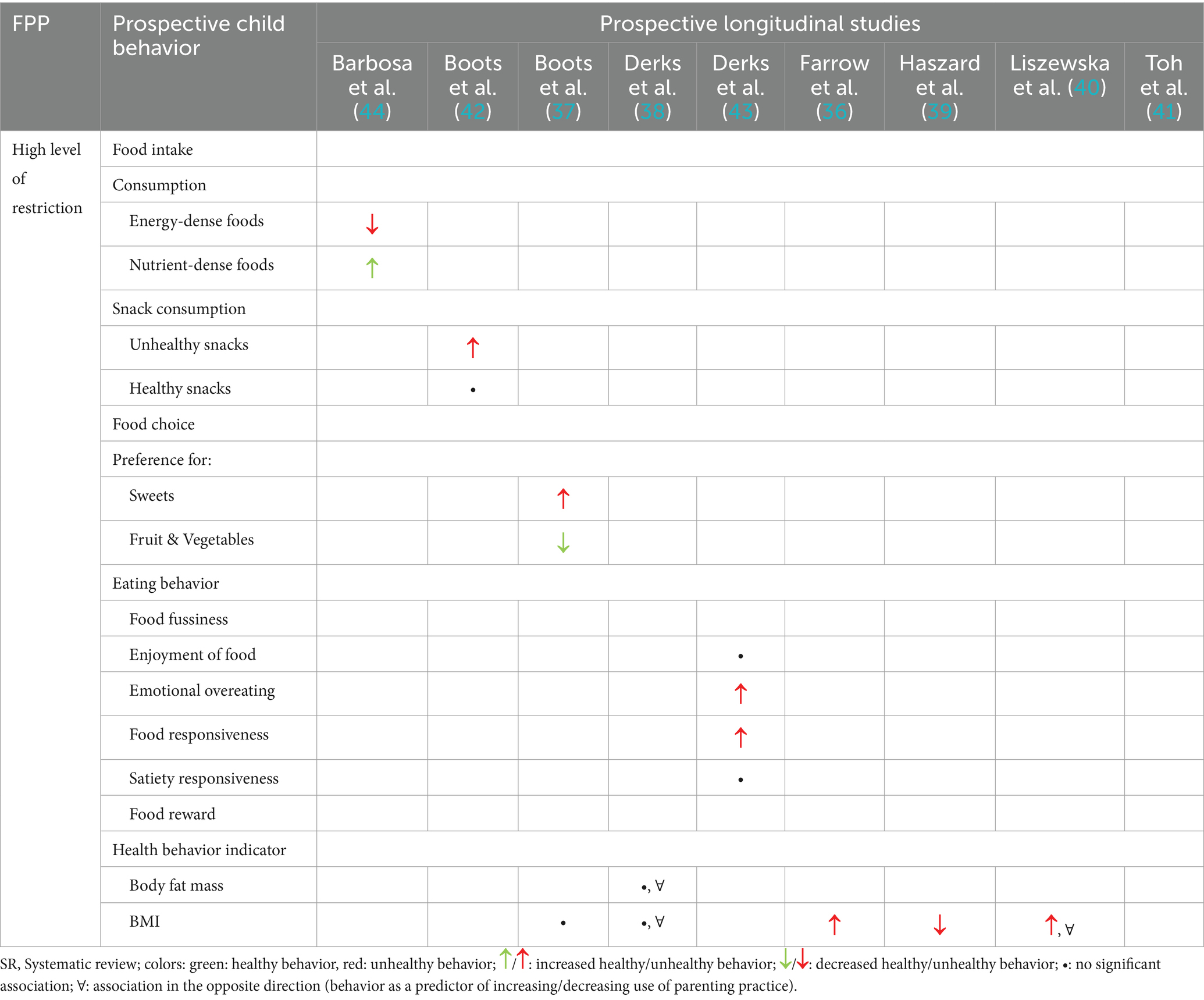Click the 'Nutrient-dense foods' row label

pyautogui.click(x=201, y=265)
